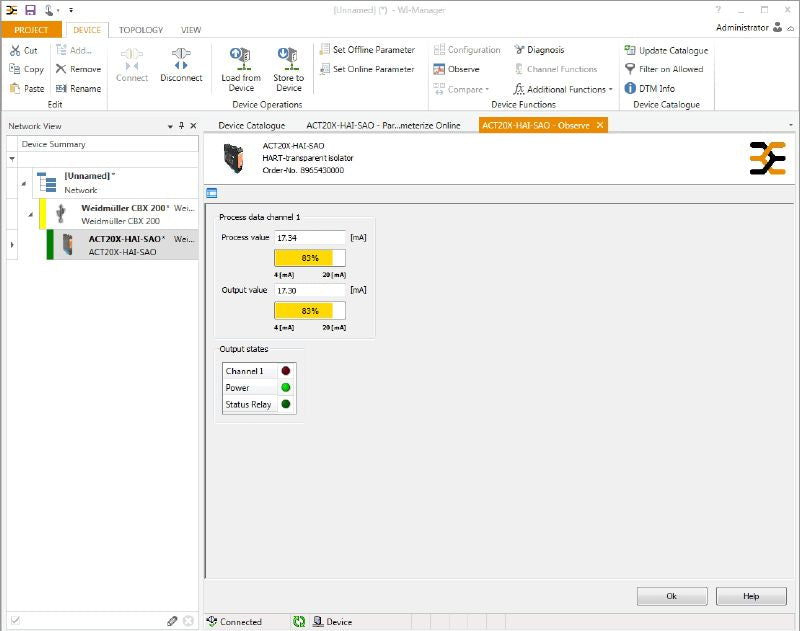
Task: Collapse the Weidmüller CBX 200 tree node
Action: [31, 214]
